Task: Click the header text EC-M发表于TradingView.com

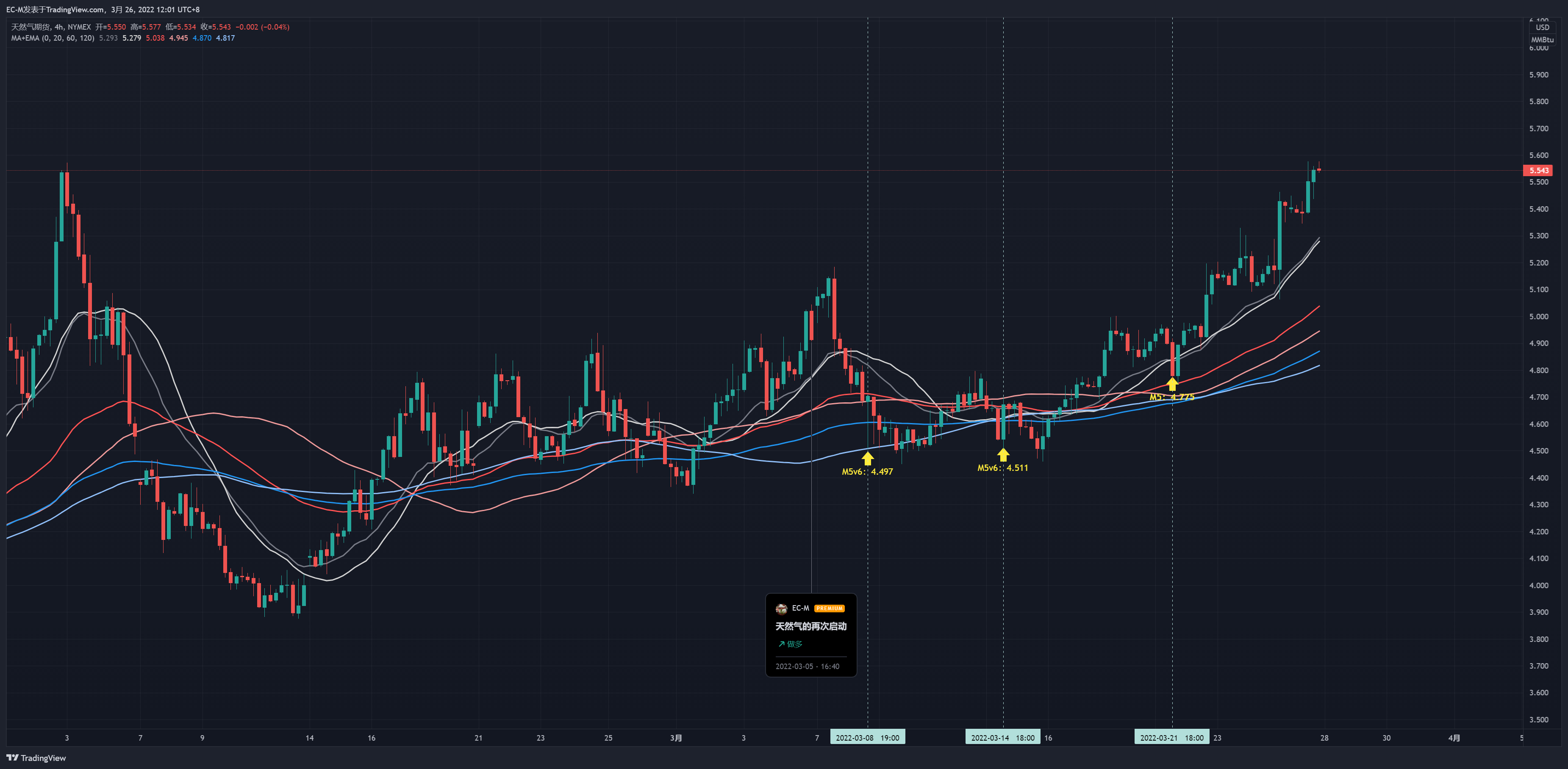Action: pyautogui.click(x=55, y=10)
